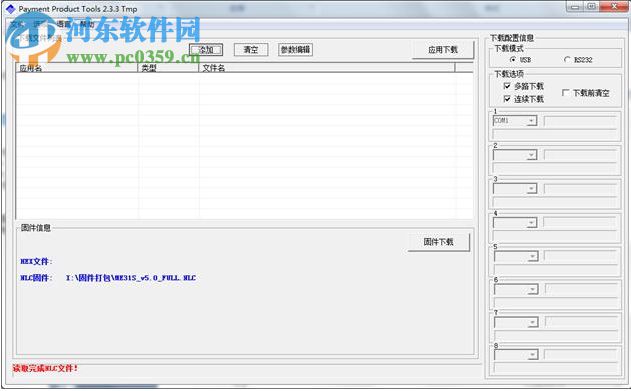This screenshot has width=631, height=391.
Task: Click the status field beside channel 2 dropdown
Action: (580, 155)
